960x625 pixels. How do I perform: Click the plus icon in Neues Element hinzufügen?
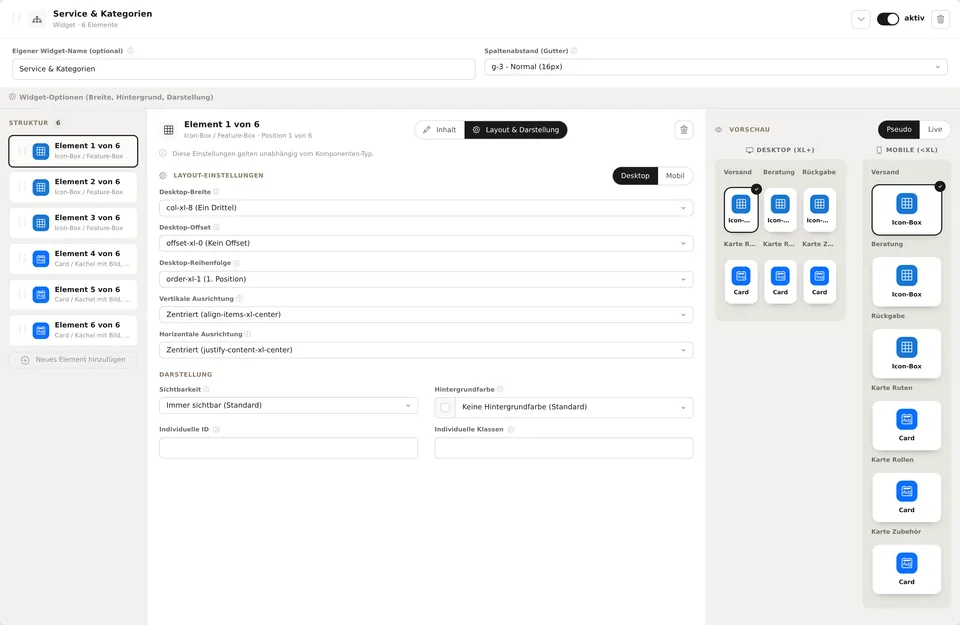[x=25, y=360]
